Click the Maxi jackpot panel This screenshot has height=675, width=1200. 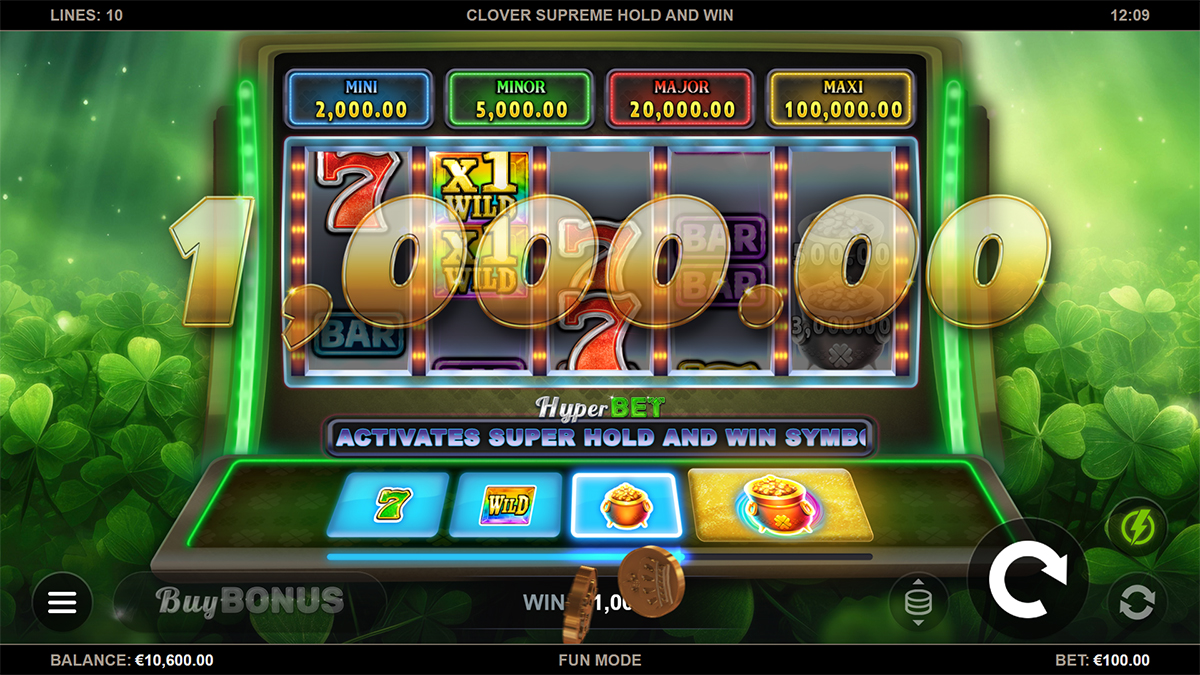pos(840,98)
